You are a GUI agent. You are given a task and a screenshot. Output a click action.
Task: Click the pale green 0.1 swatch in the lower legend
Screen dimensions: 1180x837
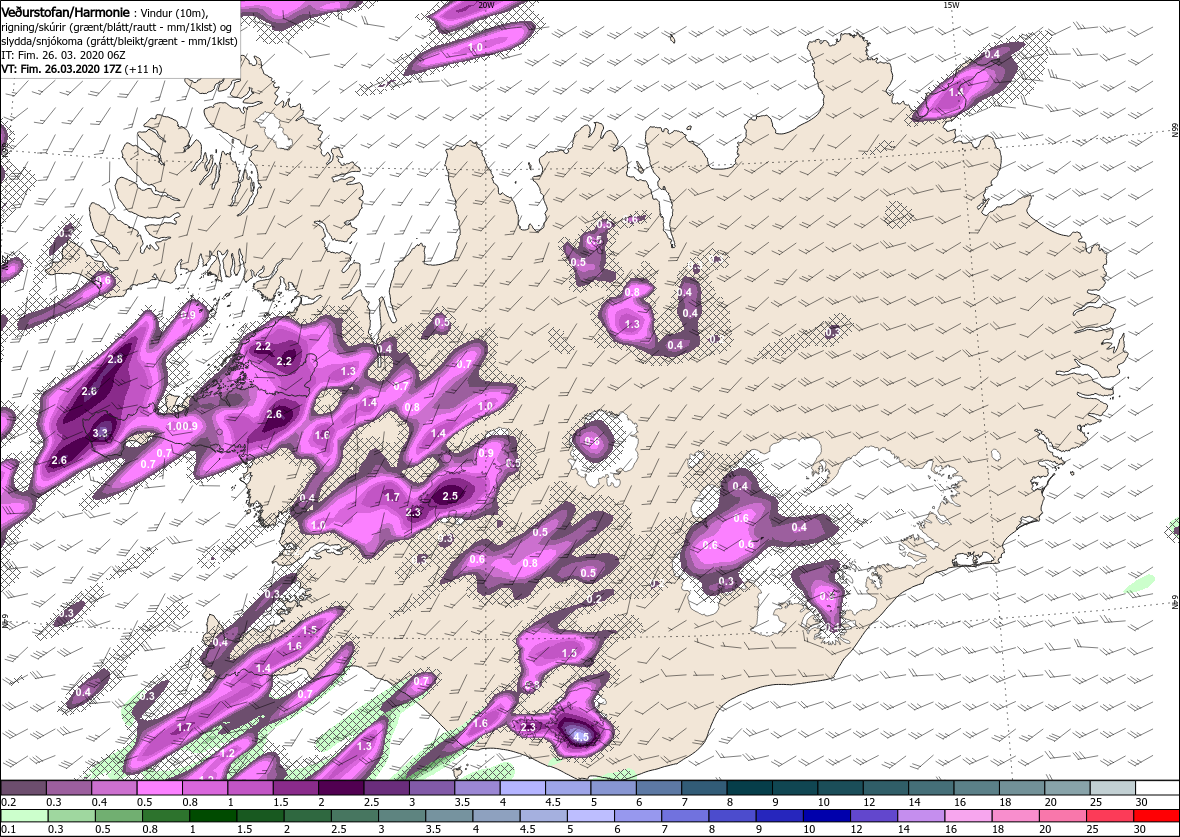[25, 816]
